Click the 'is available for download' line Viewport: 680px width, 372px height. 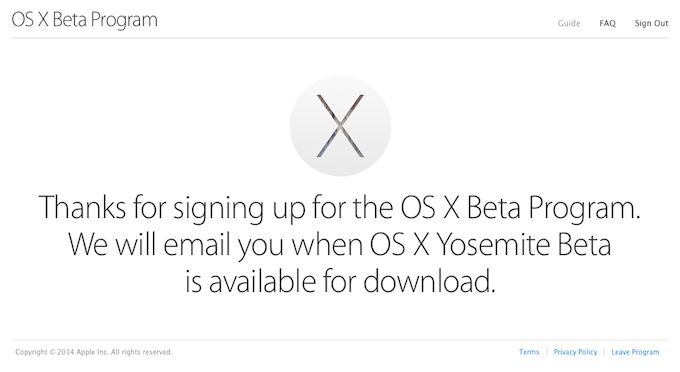[x=340, y=281]
